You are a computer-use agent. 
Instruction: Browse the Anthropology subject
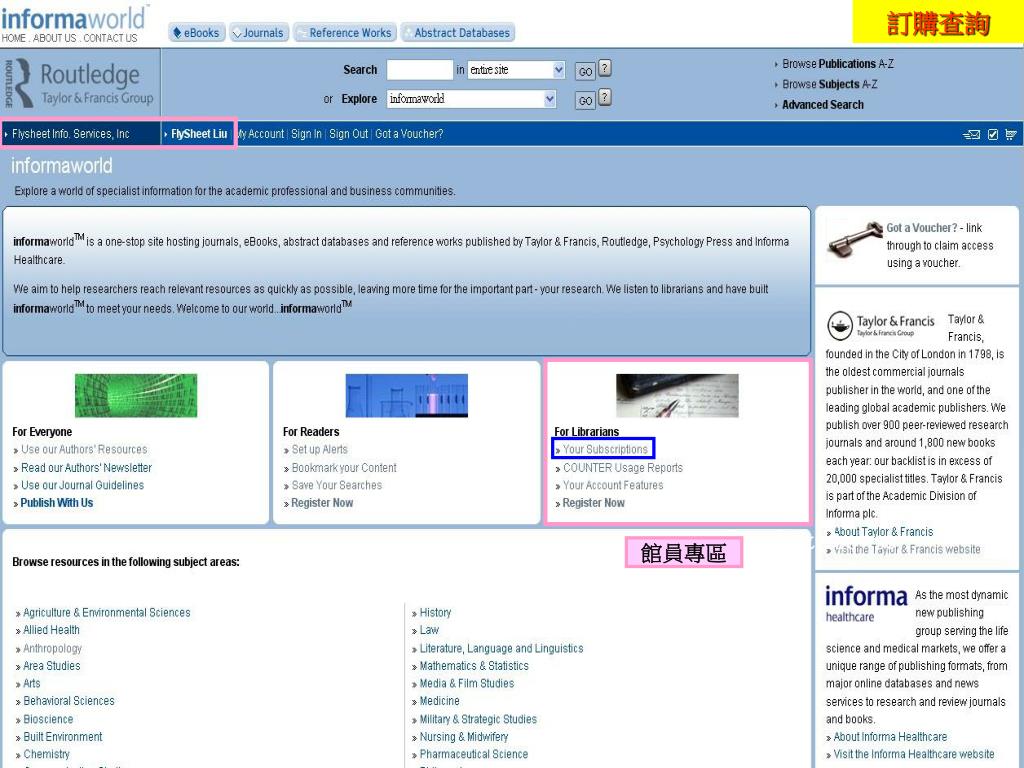click(x=52, y=648)
